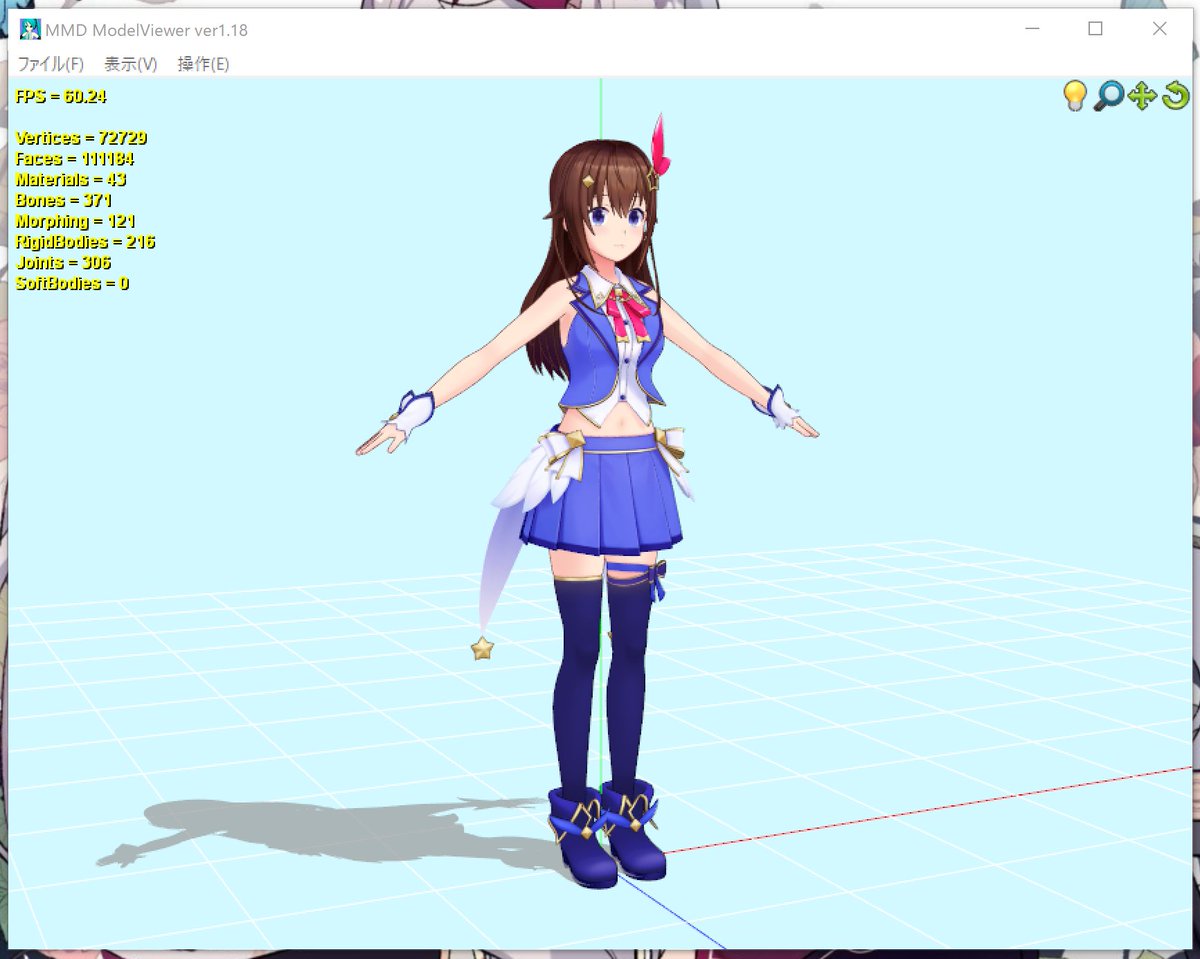Select the green four-arrow move icon
1200x959 pixels.
tap(1142, 96)
